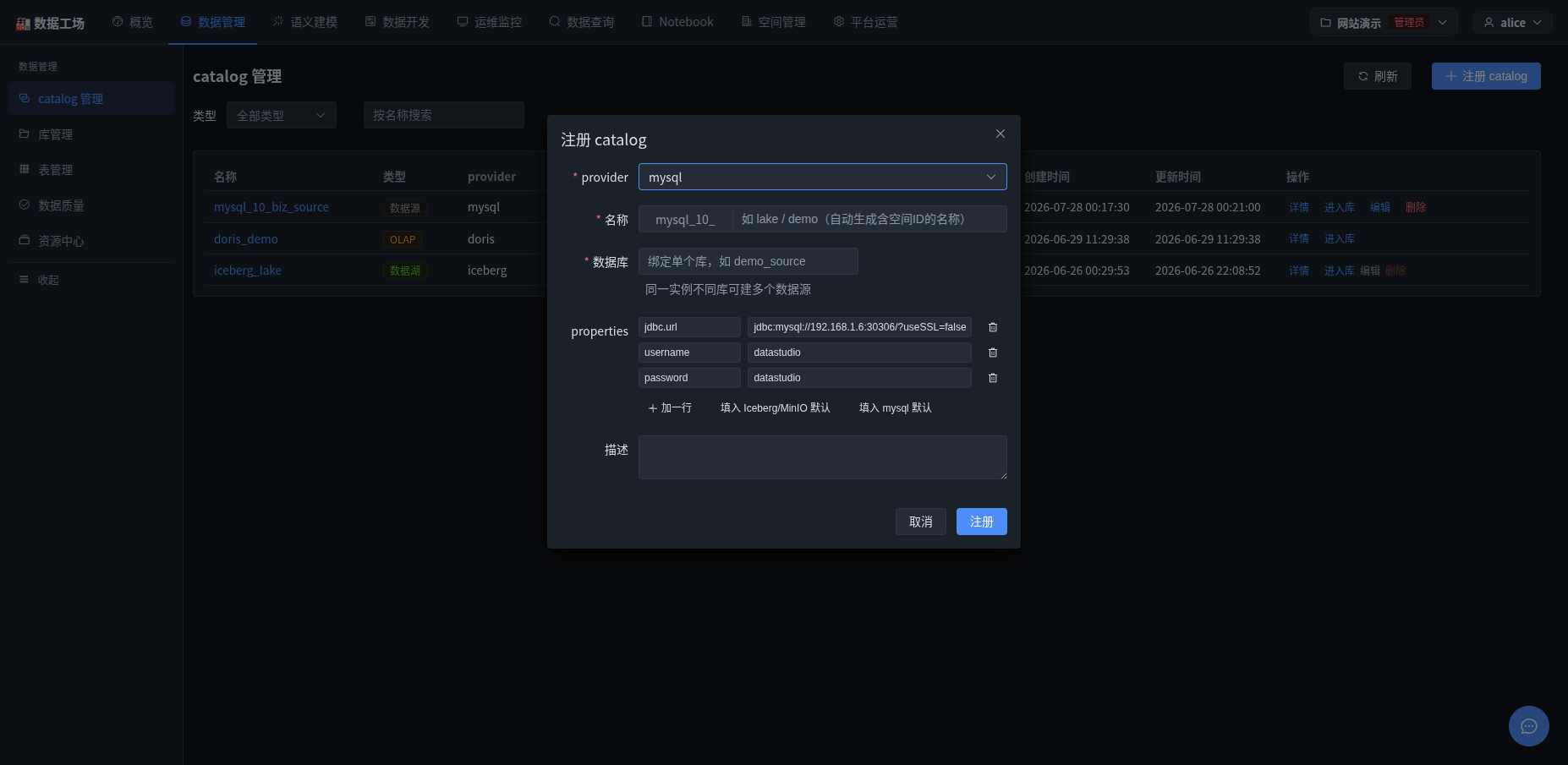Go to the 概览 tab

pos(133,22)
